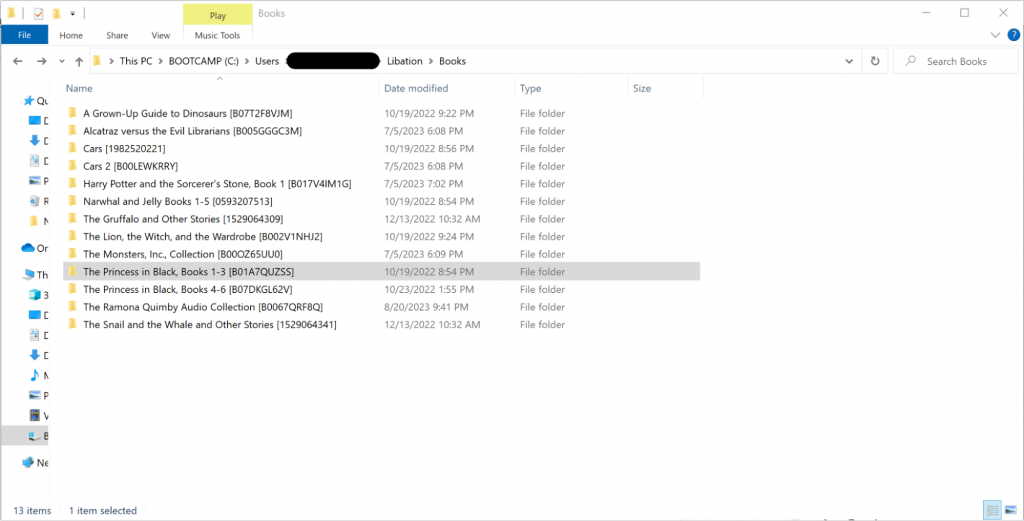1024x521 pixels.
Task: Open Customize Quick Access Toolbar dropdown arrow
Action: pos(72,13)
